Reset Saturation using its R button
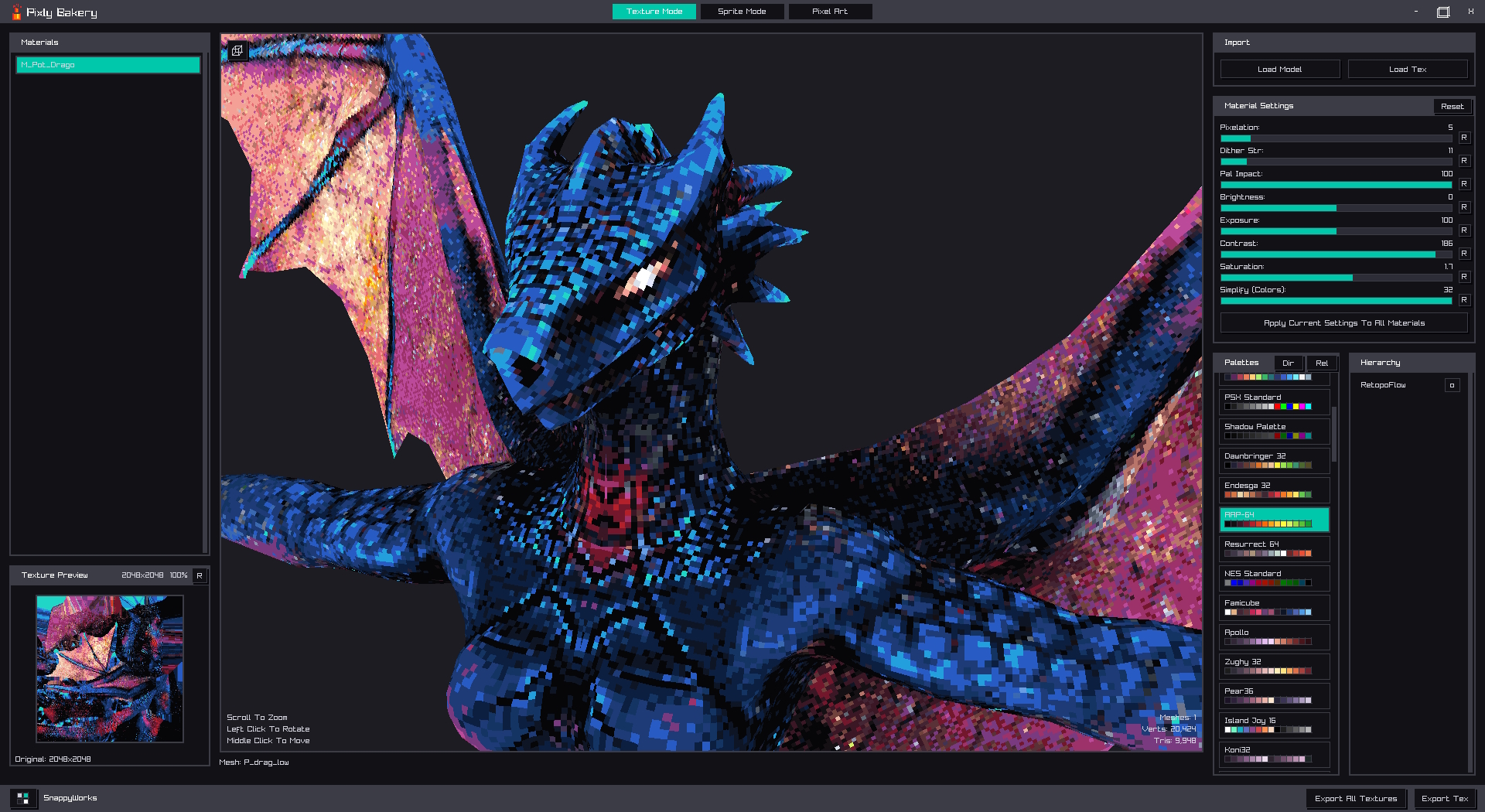The height and width of the screenshot is (812, 1485). coord(1463,277)
